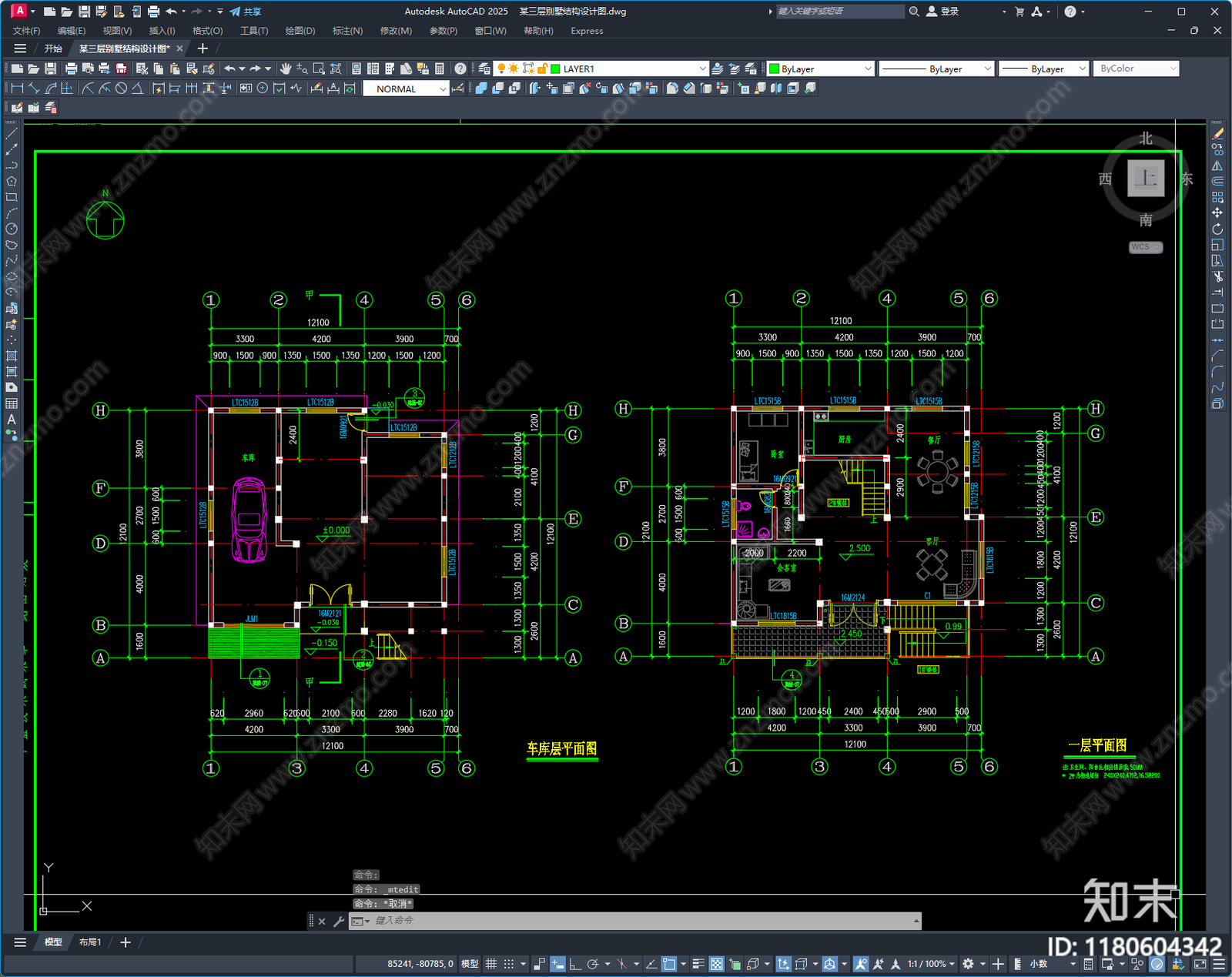Open the ByLayer lineweight dropdown
The height and width of the screenshot is (977, 1232).
[x=1082, y=69]
